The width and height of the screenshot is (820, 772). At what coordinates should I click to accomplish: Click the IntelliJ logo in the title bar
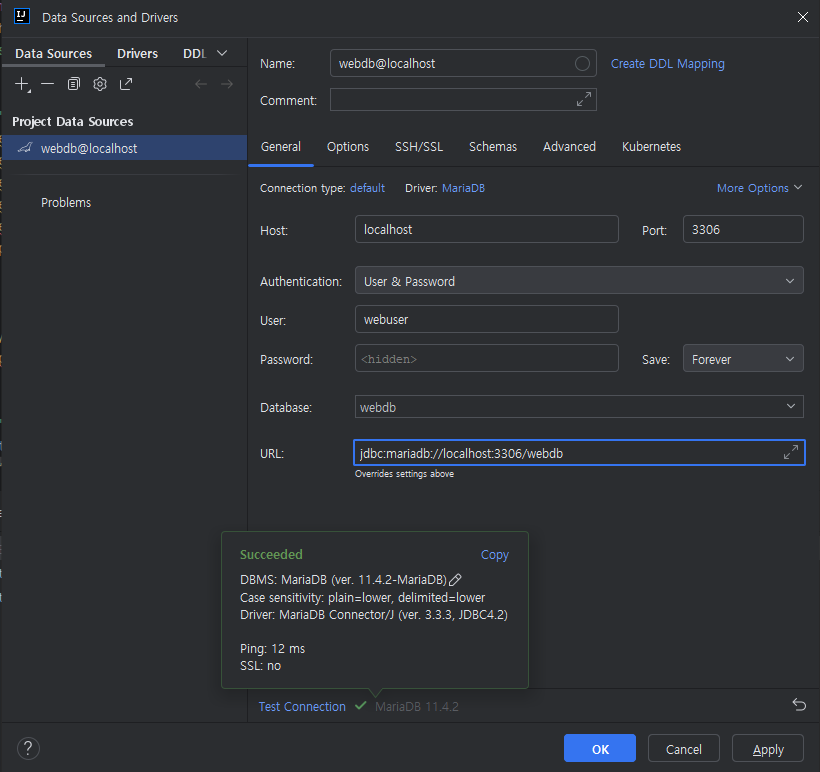point(22,16)
